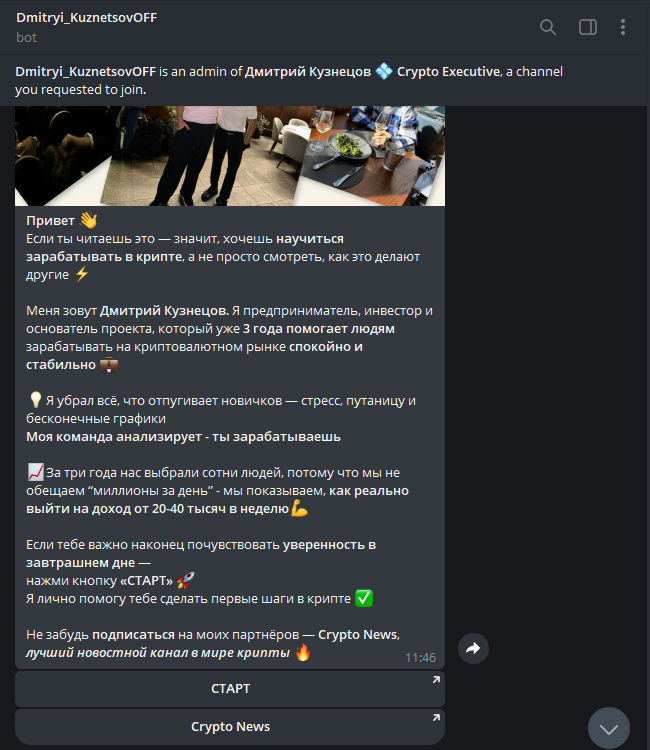Open search in this chat
This screenshot has height=750, width=650.
(x=548, y=27)
